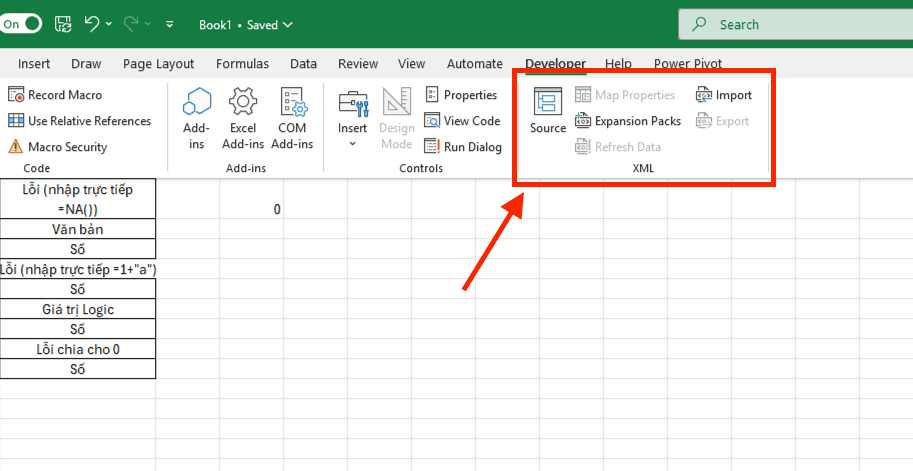Image resolution: width=913 pixels, height=471 pixels.
Task: Toggle Design Mode
Action: [397, 118]
